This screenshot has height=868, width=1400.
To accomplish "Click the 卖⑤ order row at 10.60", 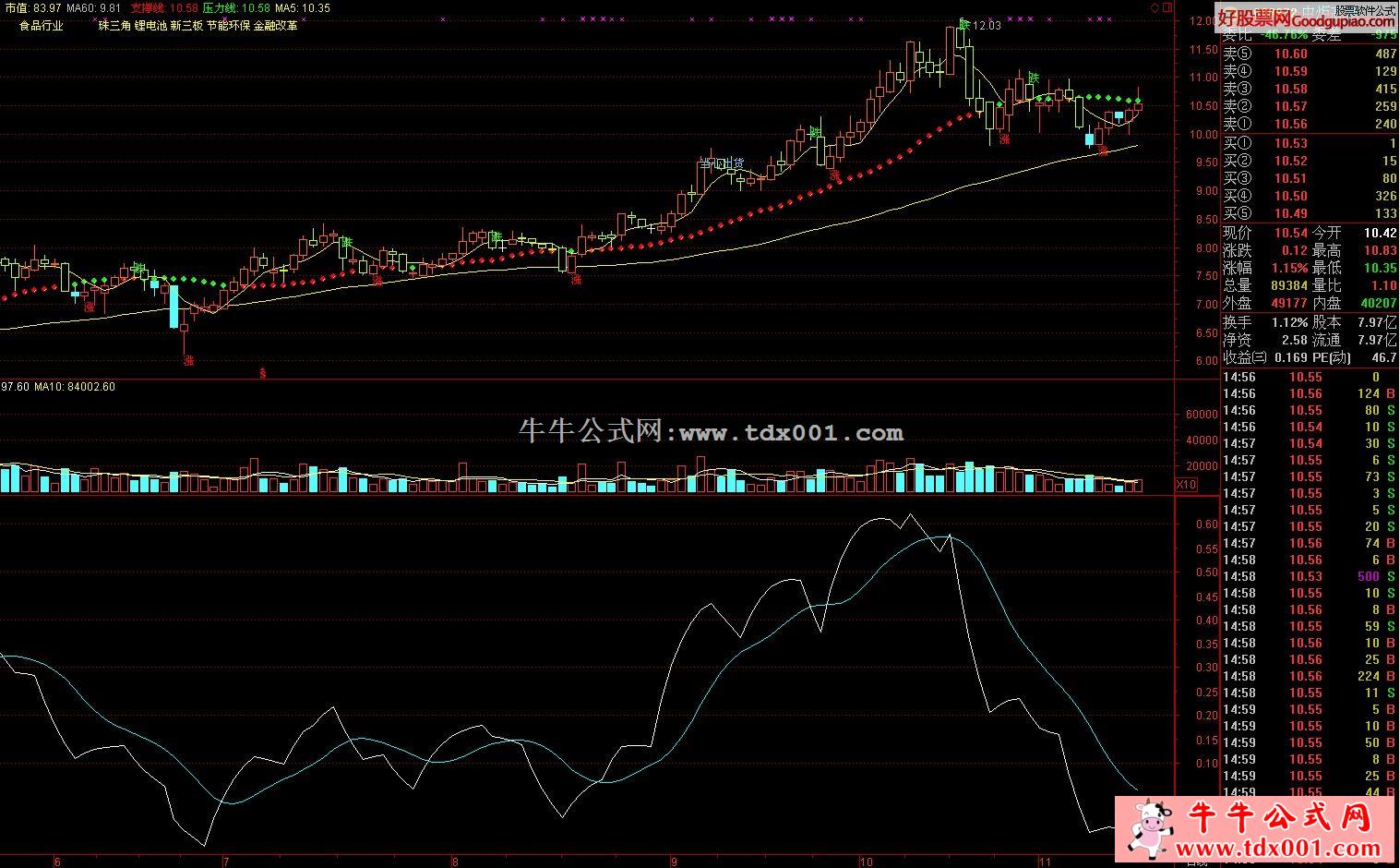I will click(1309, 54).
